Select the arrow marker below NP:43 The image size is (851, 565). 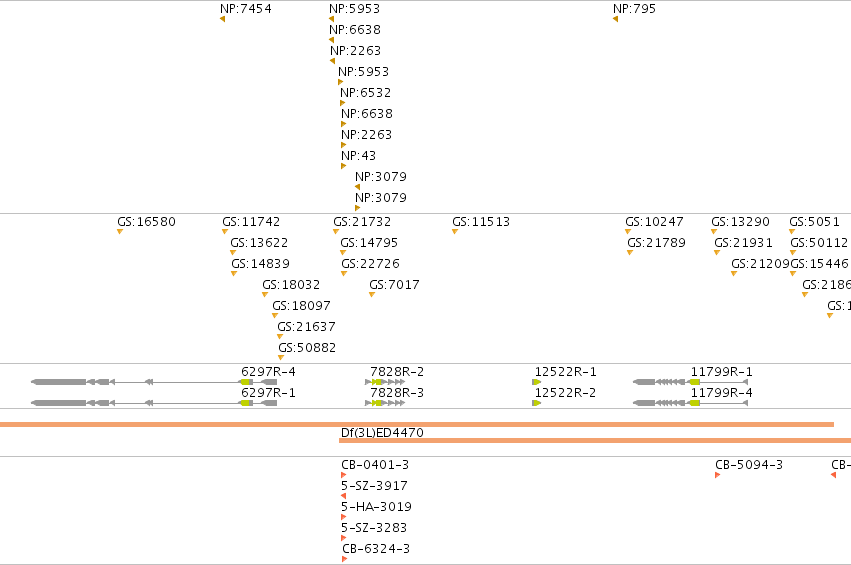pyautogui.click(x=344, y=166)
